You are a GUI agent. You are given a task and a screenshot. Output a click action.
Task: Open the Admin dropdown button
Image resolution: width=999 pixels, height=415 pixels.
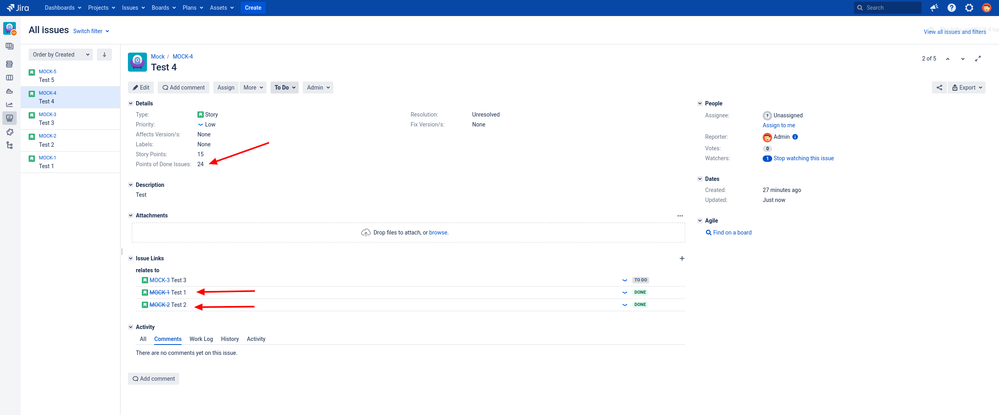(318, 88)
